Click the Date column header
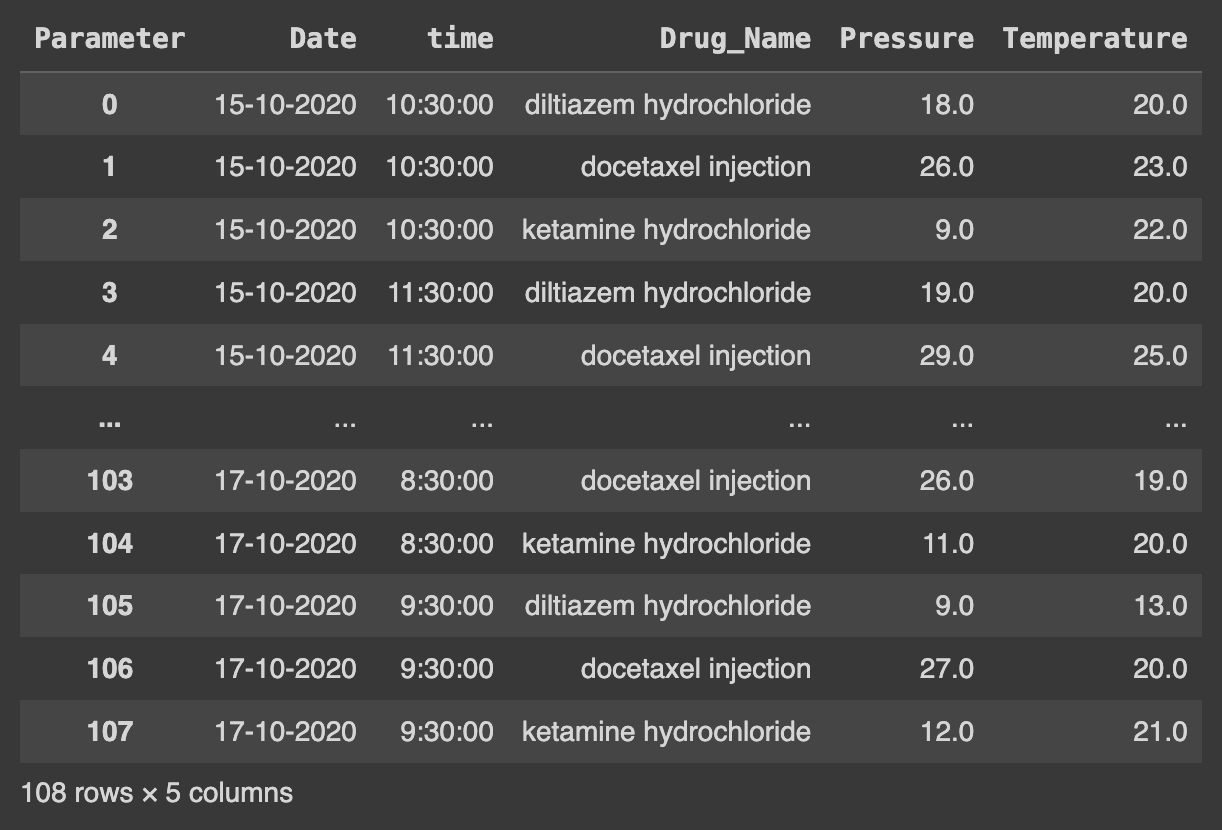1222x830 pixels. [322, 39]
